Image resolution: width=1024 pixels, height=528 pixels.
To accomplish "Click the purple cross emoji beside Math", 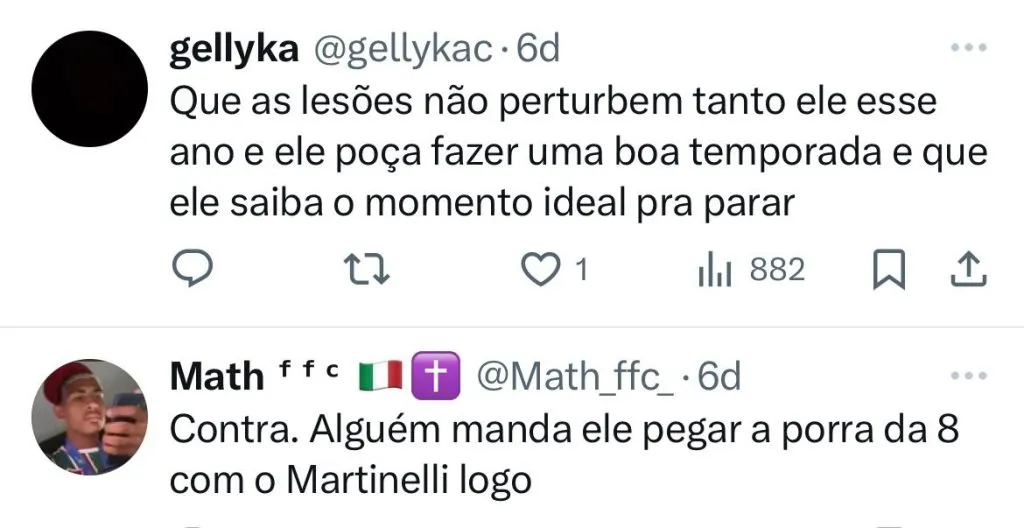I will click(435, 377).
